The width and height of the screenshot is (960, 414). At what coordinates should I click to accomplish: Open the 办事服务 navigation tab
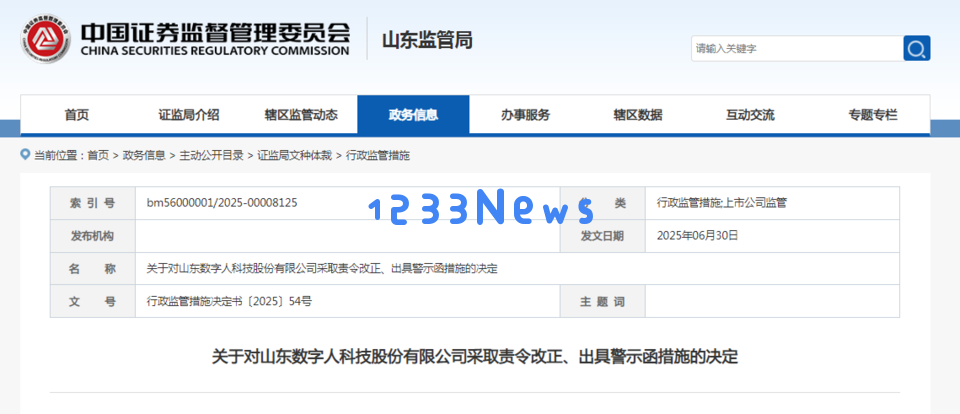525,115
